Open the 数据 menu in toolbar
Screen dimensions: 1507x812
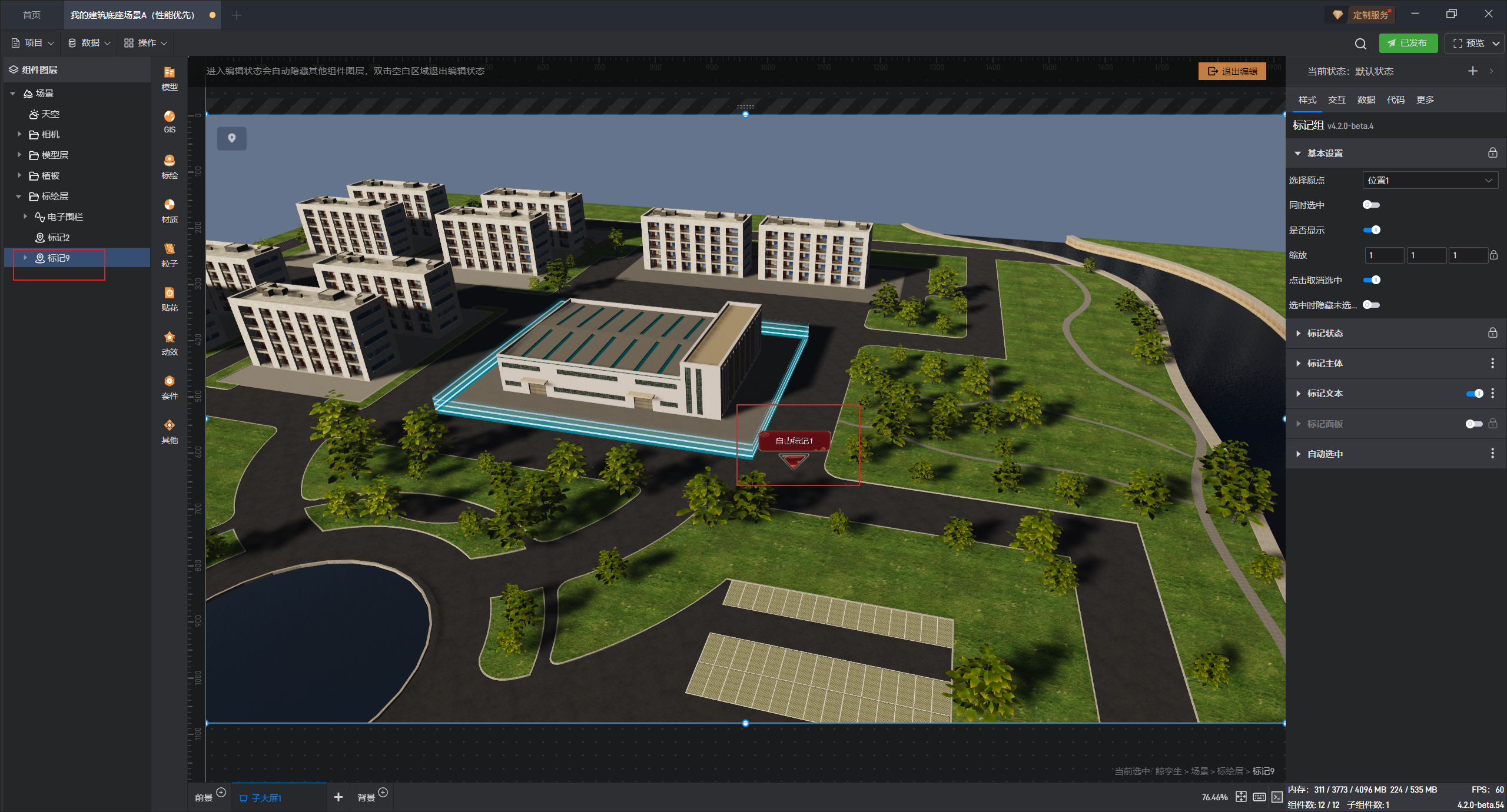(89, 43)
